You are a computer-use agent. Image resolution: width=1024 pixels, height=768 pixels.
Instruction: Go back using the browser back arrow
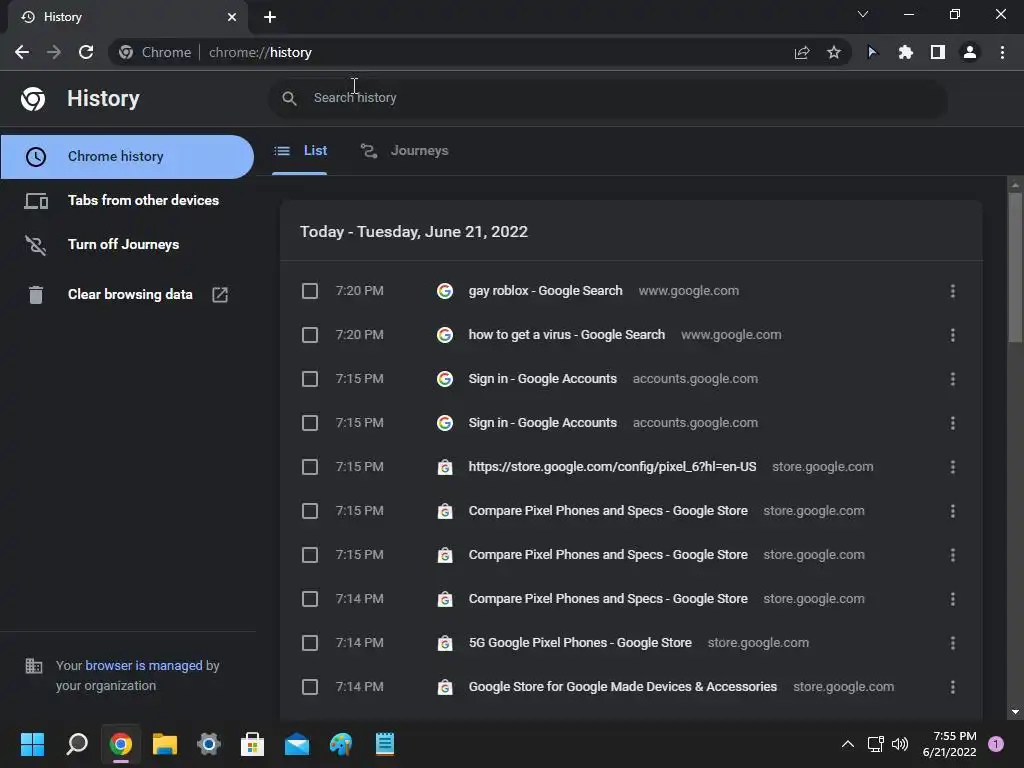point(22,52)
